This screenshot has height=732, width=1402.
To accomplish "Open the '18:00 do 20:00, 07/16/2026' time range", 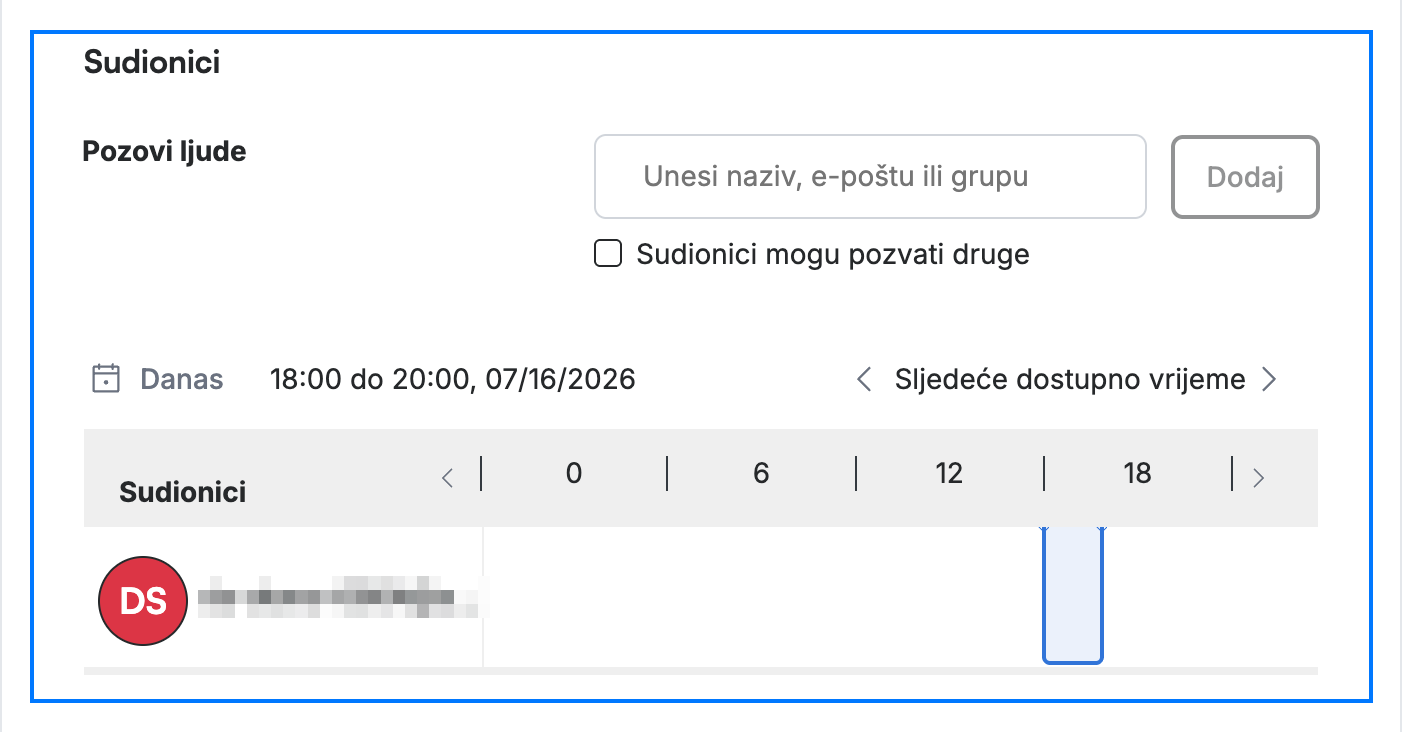I will pos(453,380).
